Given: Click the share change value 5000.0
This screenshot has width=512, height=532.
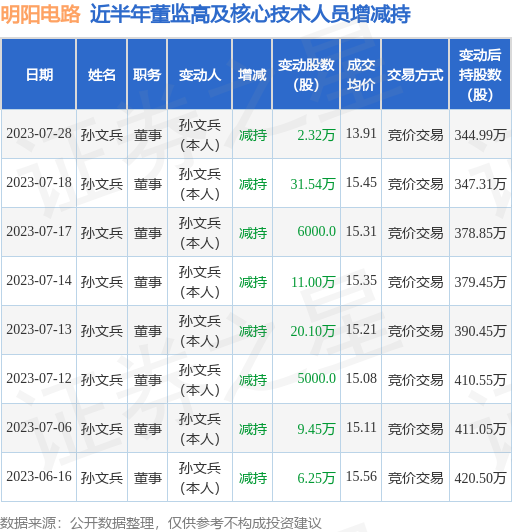Looking at the screenshot, I should pyautogui.click(x=317, y=378).
